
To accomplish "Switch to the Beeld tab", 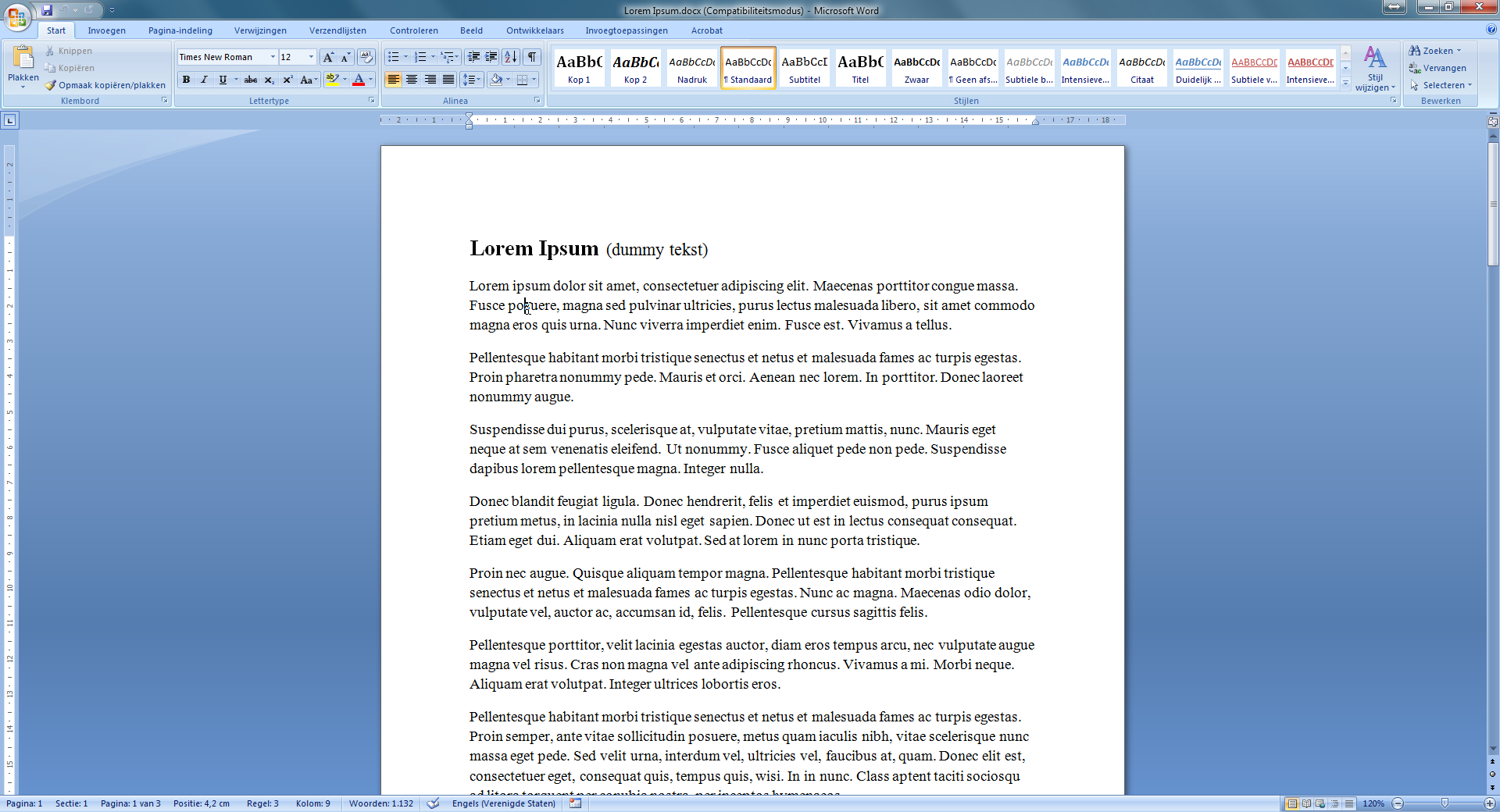I will 472,30.
